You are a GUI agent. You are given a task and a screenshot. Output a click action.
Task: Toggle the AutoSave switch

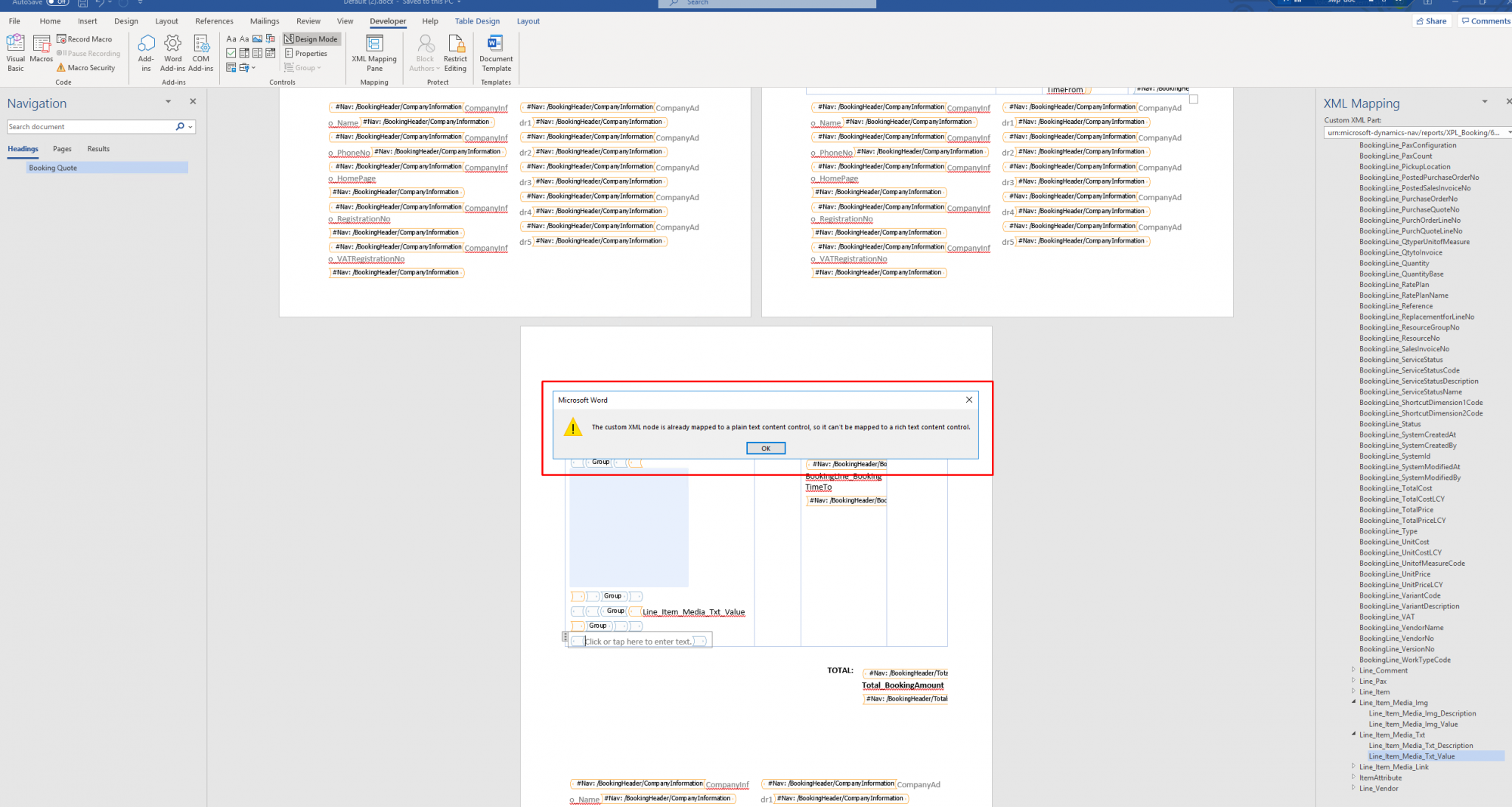(x=57, y=2)
